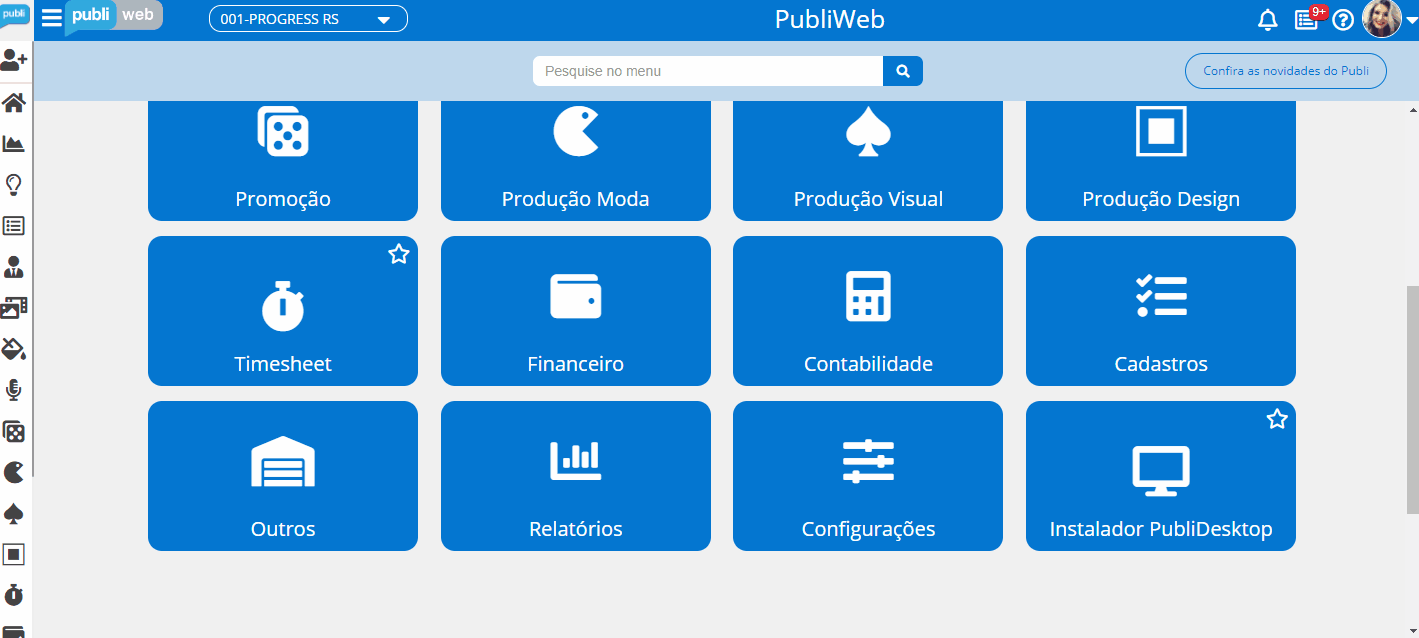The width and height of the screenshot is (1419, 638).
Task: Click the paint bucket icon in sidebar
Action: 14,349
